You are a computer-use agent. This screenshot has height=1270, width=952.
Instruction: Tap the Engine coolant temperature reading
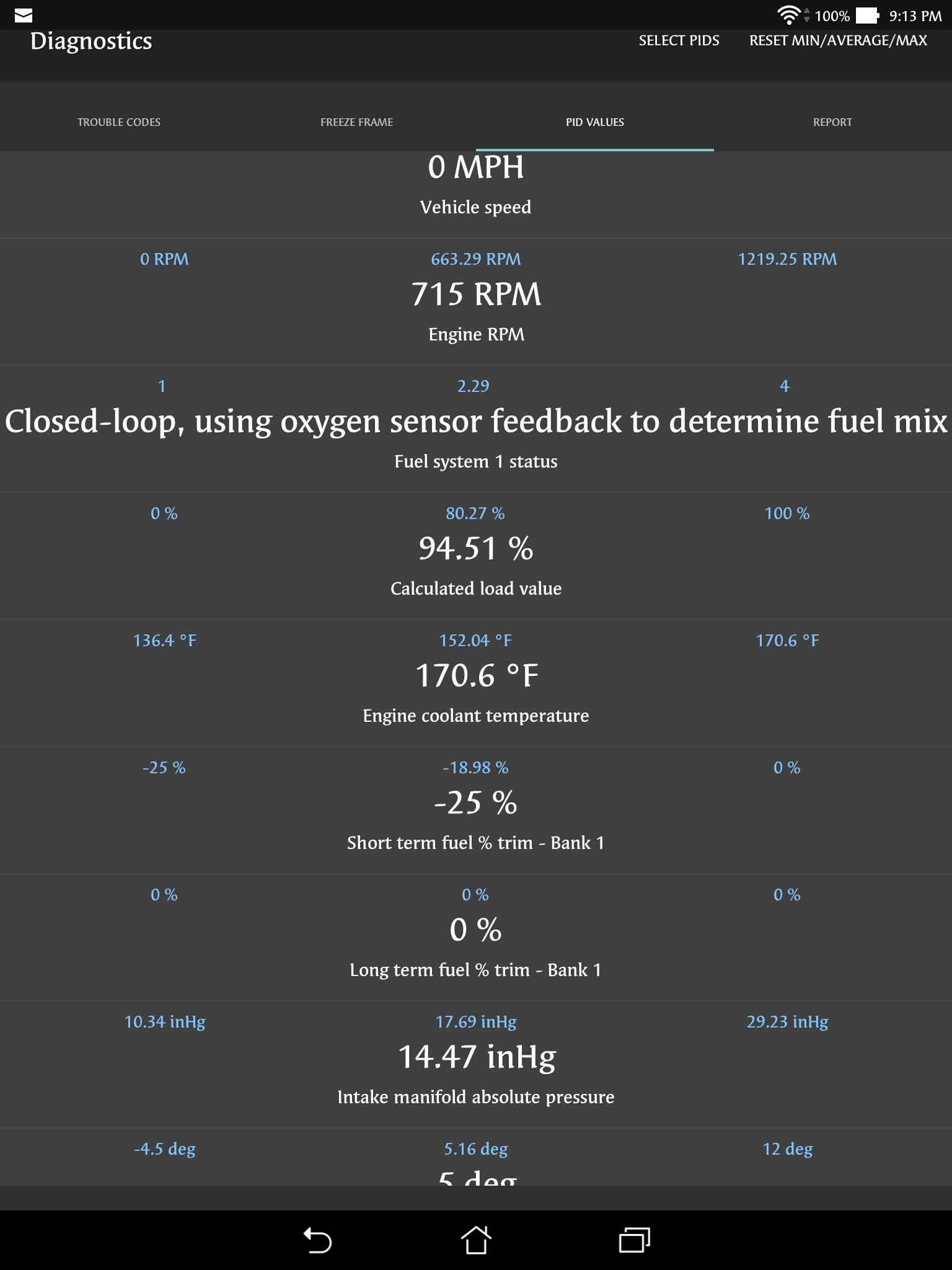coord(476,676)
